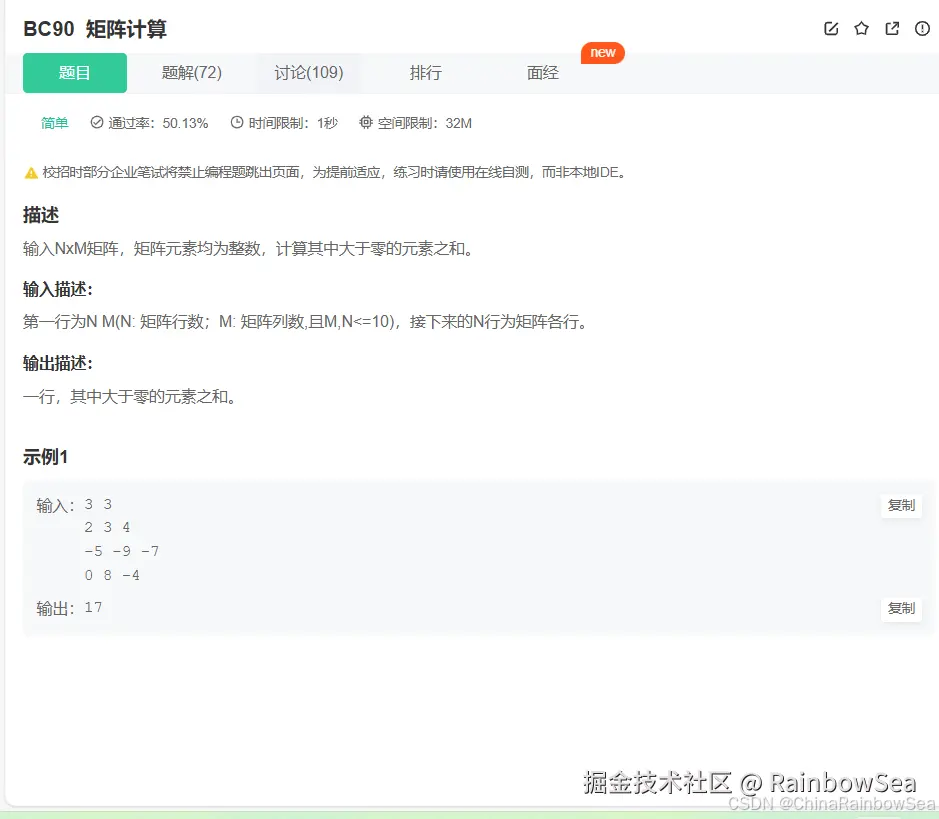Viewport: 939px width, 819px height.
Task: Click the 排行 tab as progress selector
Action: (x=425, y=72)
